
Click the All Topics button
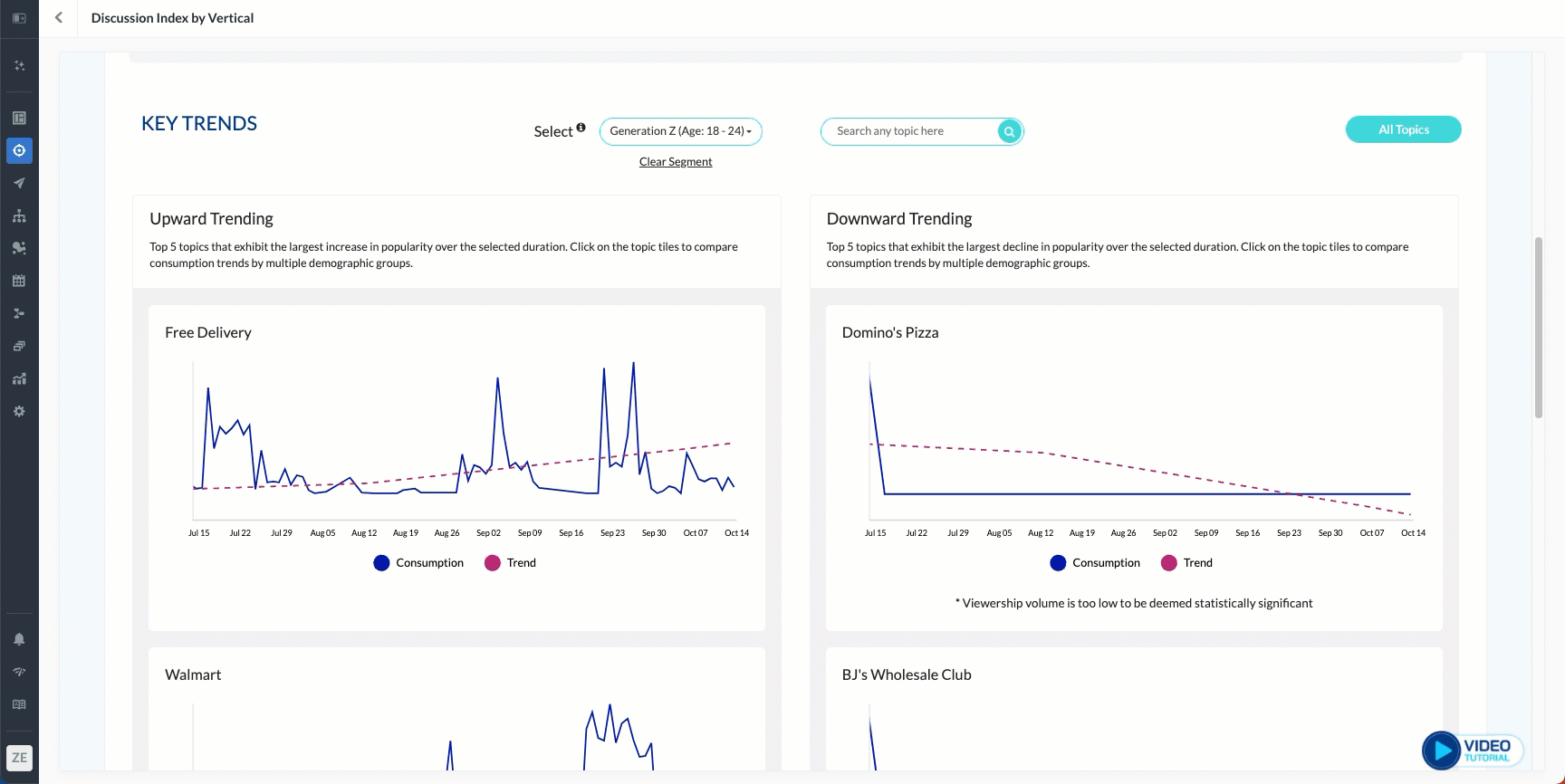(1403, 129)
